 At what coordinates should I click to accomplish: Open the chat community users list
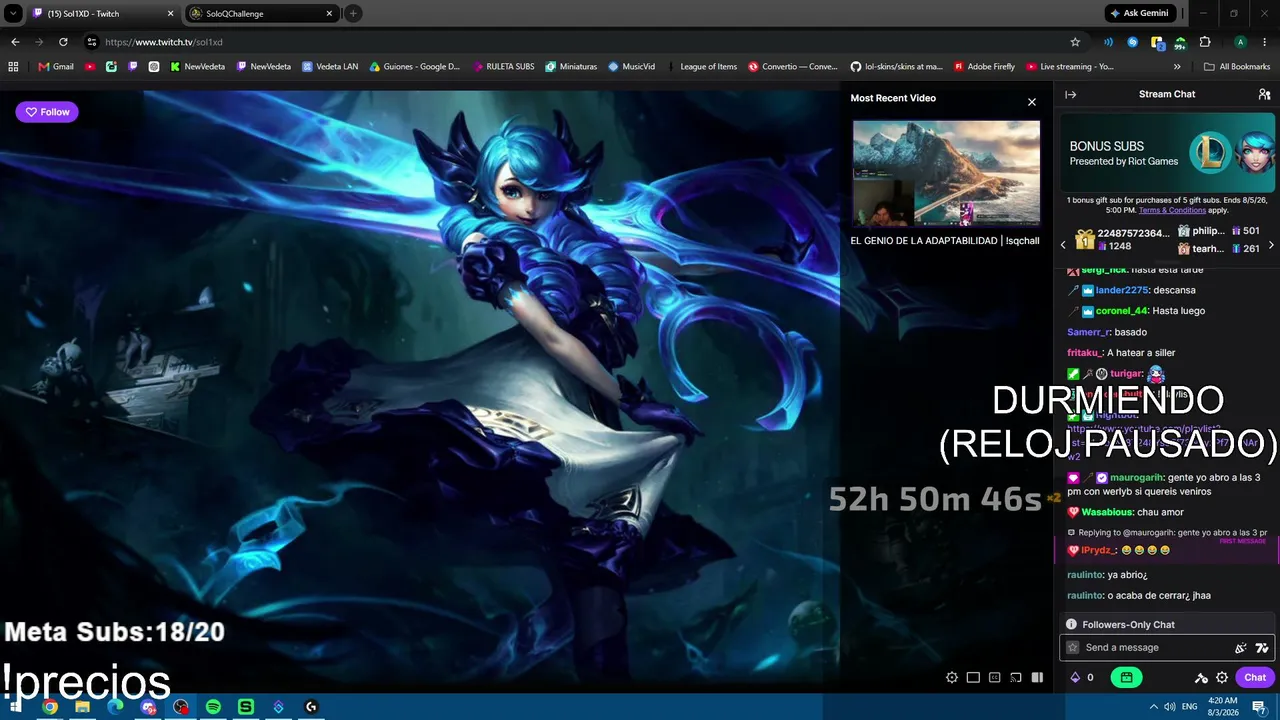coord(1264,94)
